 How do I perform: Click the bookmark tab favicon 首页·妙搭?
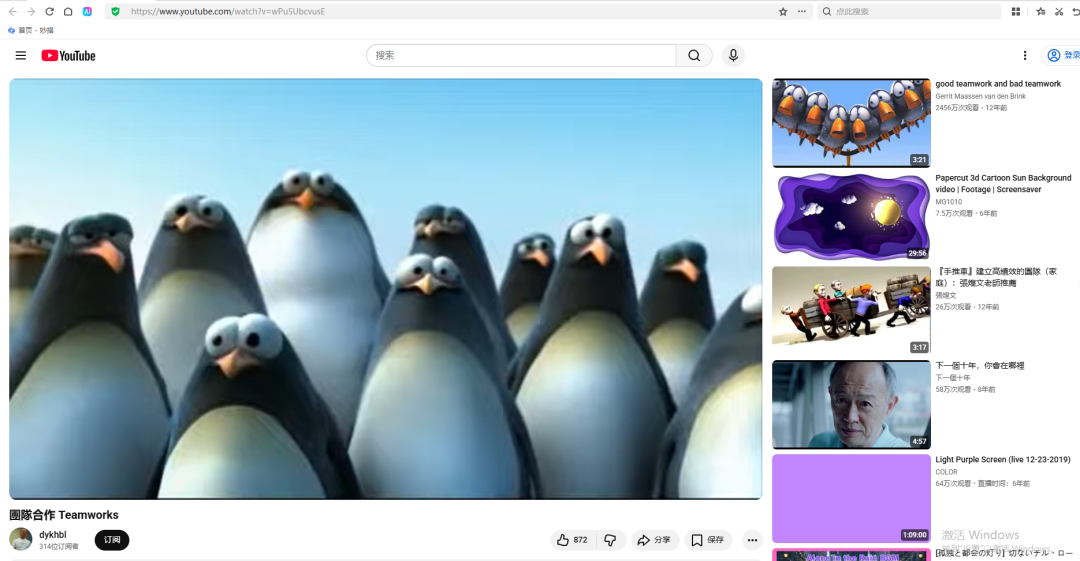[11, 30]
